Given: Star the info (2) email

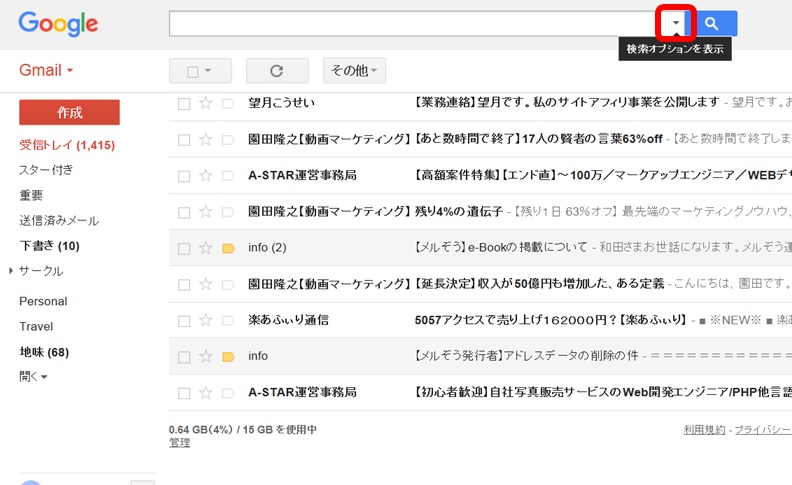Looking at the screenshot, I should (206, 248).
